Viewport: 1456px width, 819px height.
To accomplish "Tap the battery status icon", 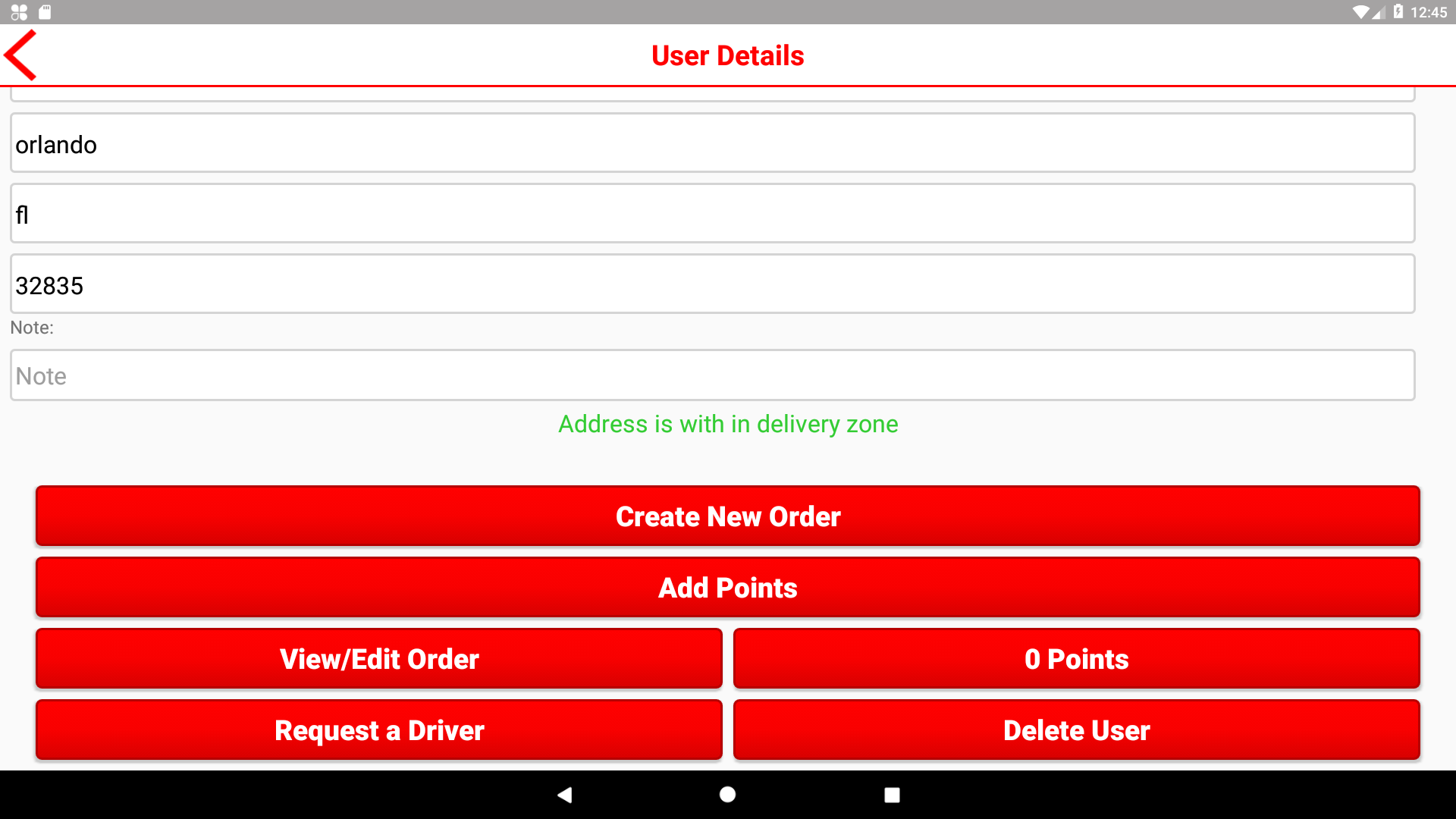I will pos(1398,12).
